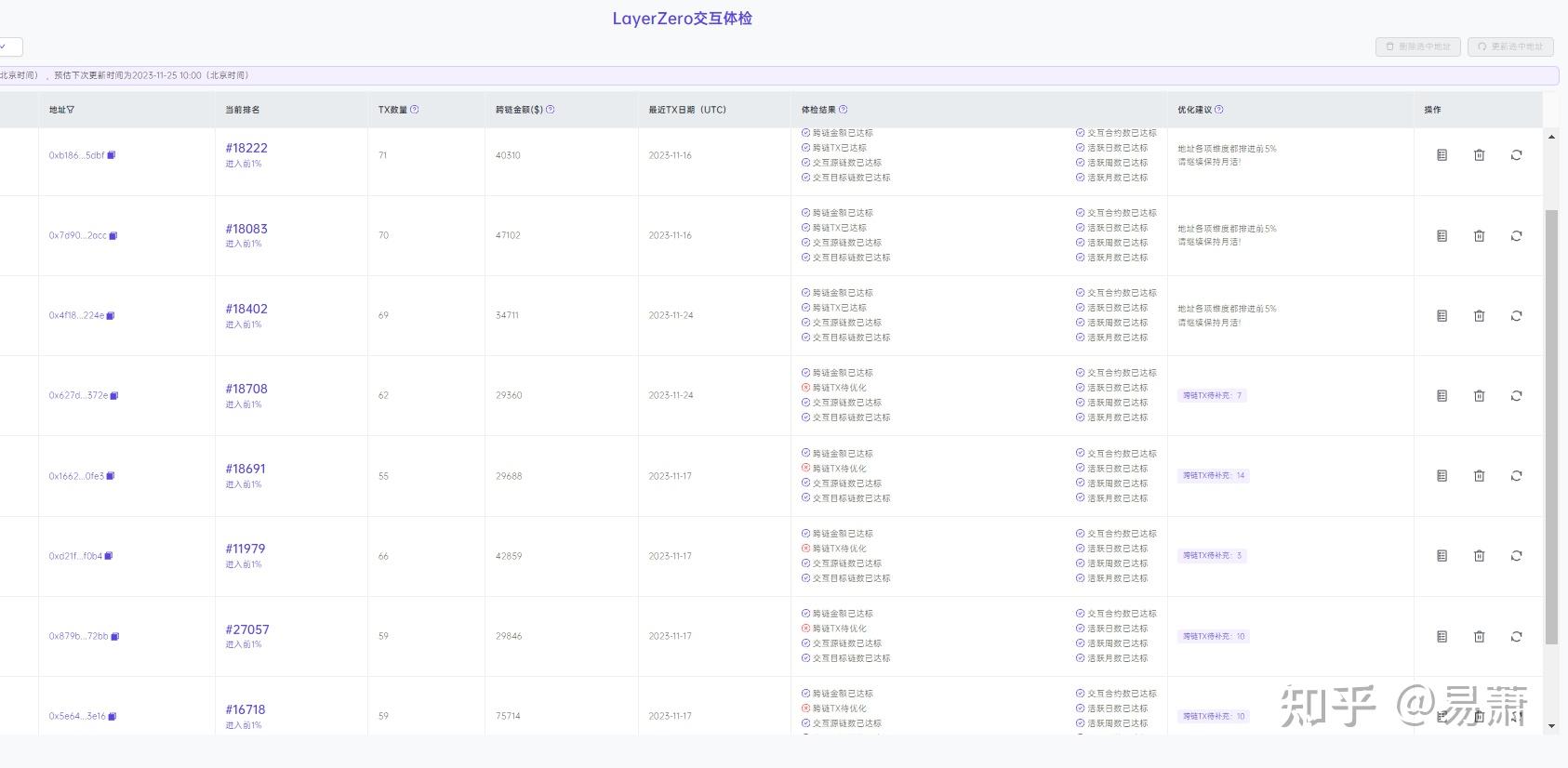Click the 跨链TX待补充: 3 tag
Image resolution: width=1568 pixels, height=768 pixels.
(x=1212, y=556)
